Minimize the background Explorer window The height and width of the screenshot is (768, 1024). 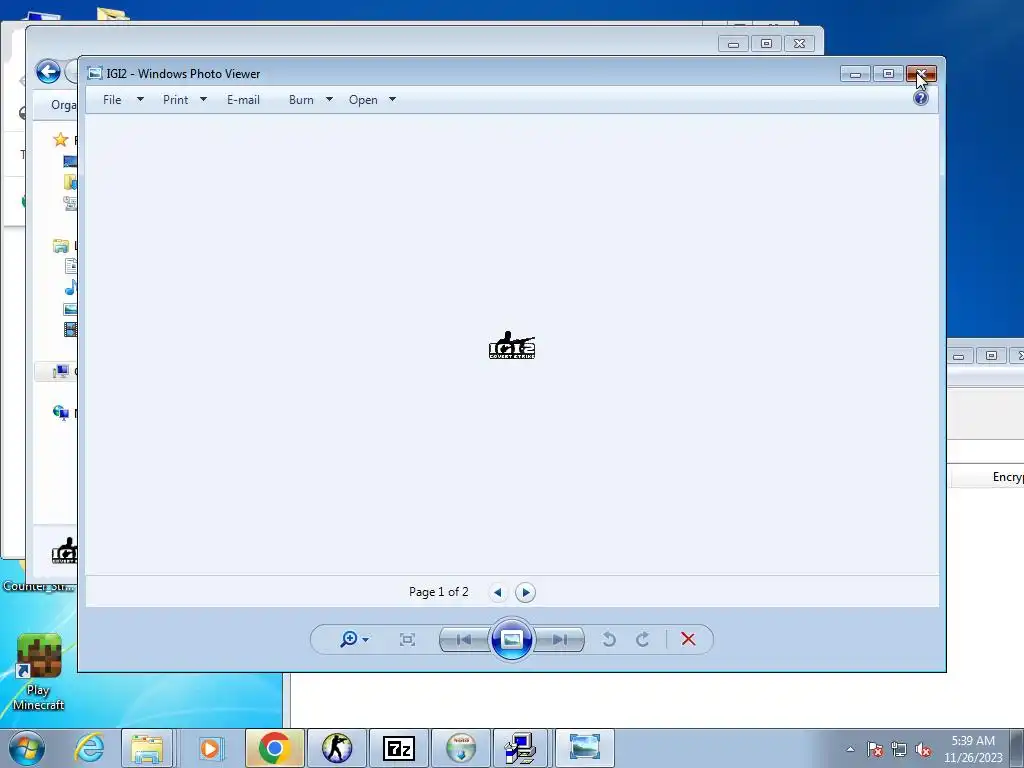pos(733,44)
